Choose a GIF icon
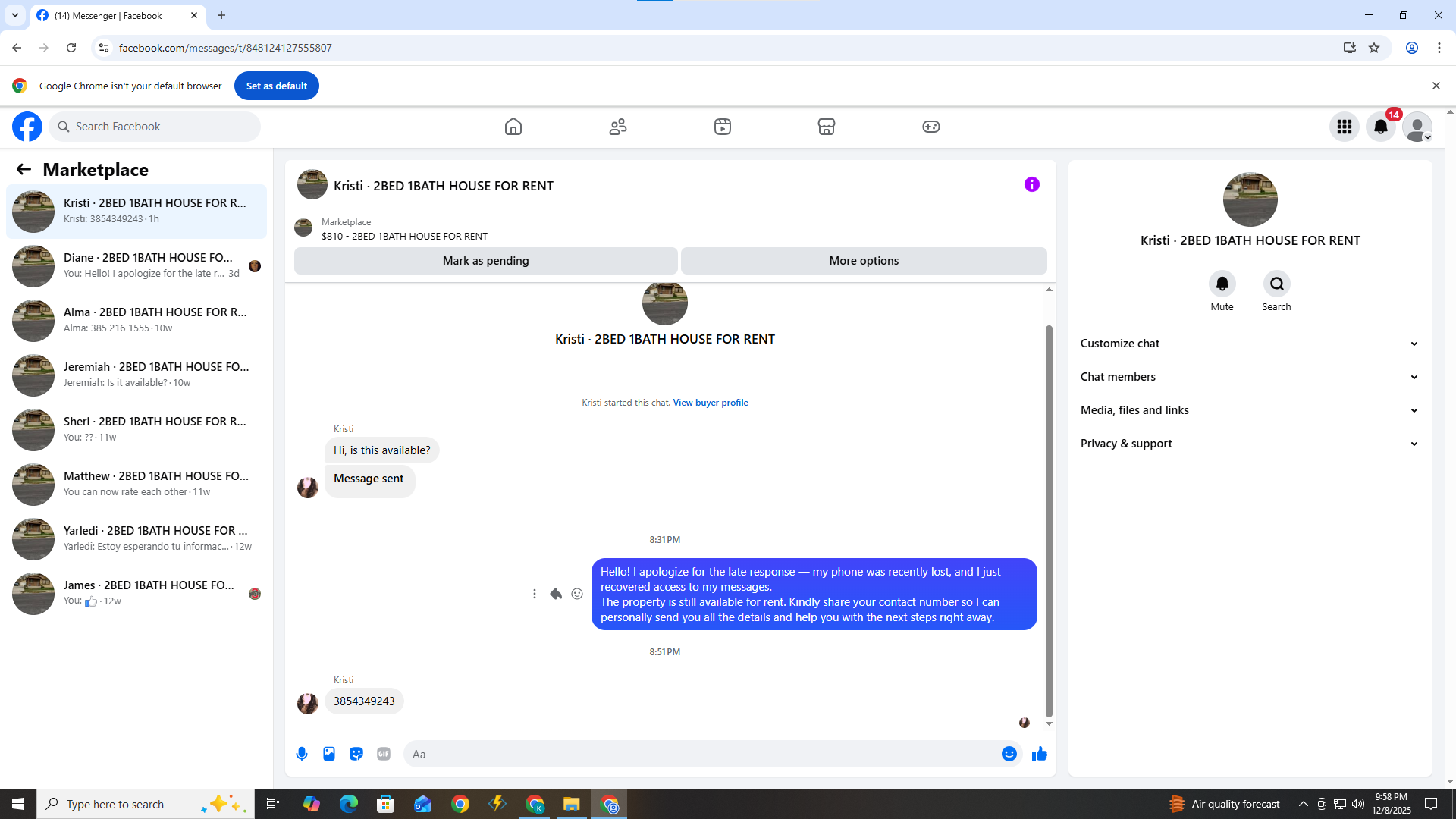 pyautogui.click(x=384, y=754)
